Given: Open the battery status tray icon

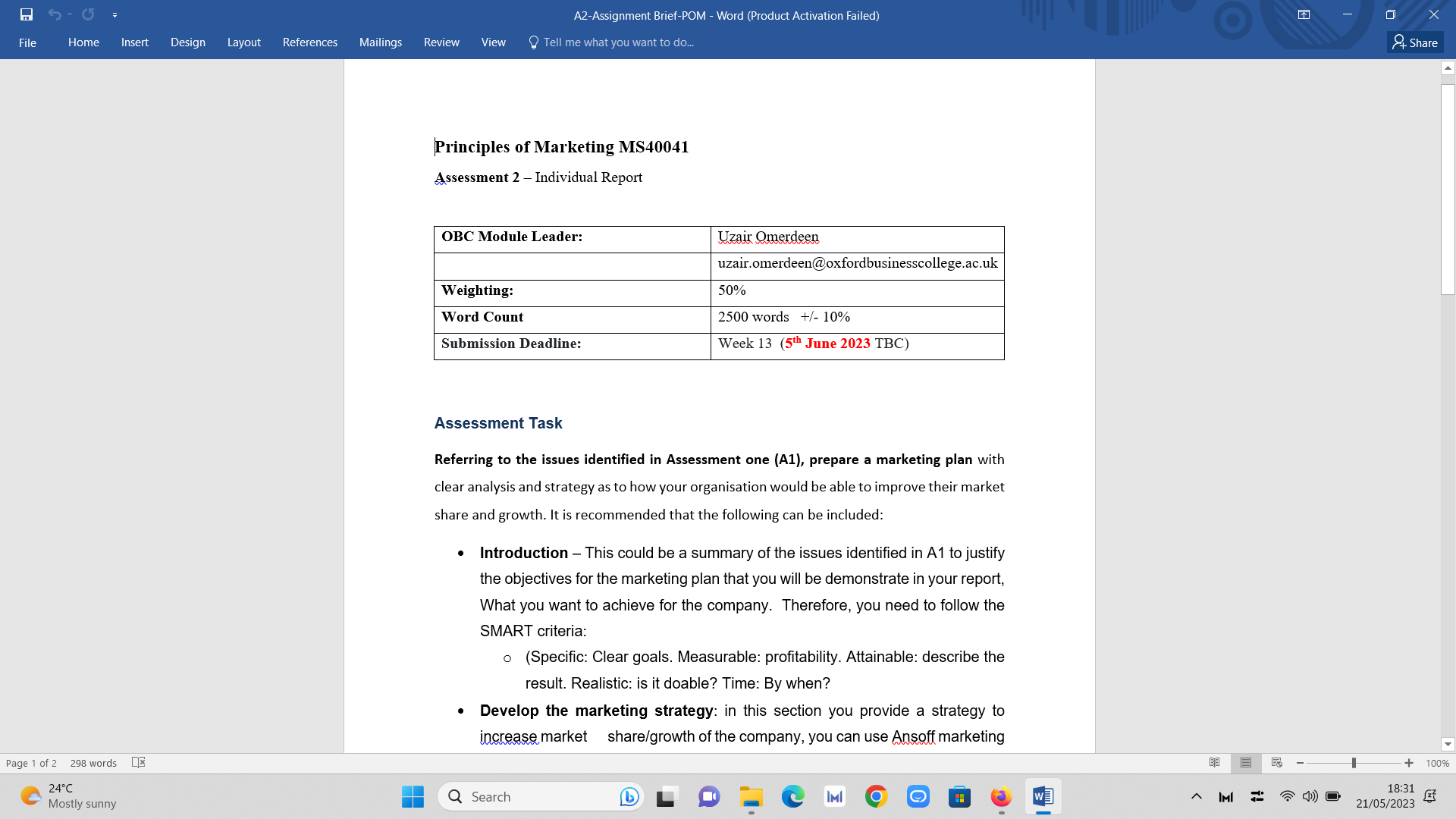Looking at the screenshot, I should click(x=1333, y=796).
